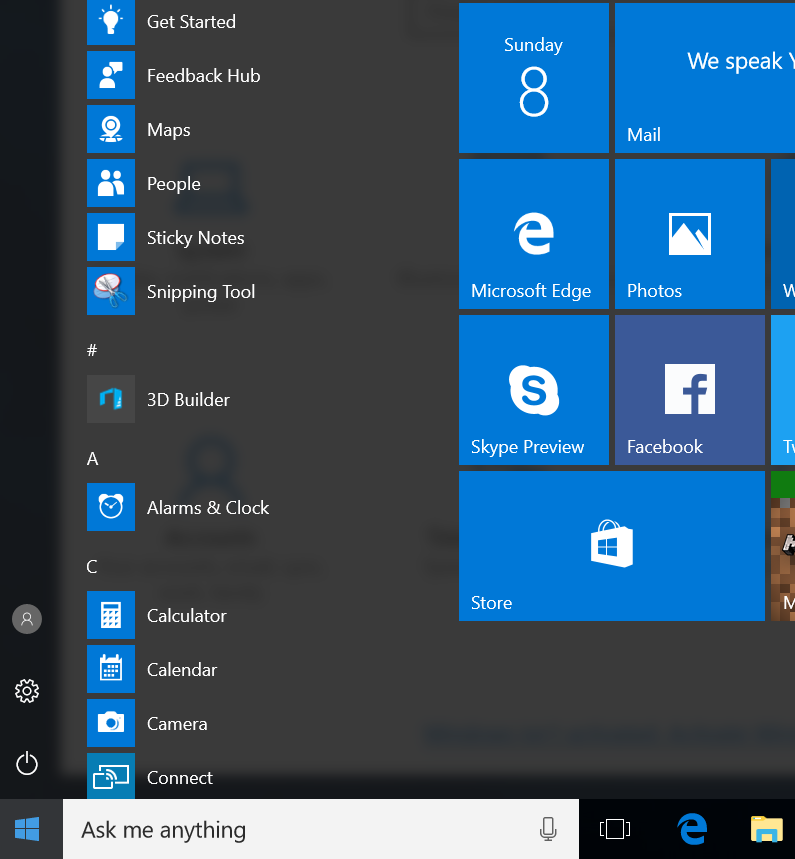
Task: Select the 'Snipping Tool' label
Action: [201, 291]
